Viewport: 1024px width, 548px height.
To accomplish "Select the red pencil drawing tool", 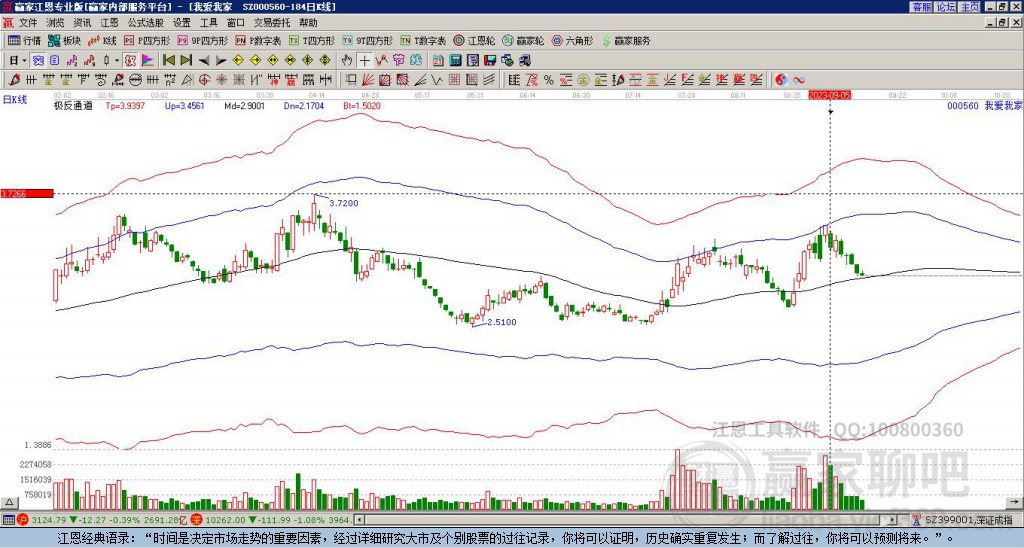I will (14, 80).
